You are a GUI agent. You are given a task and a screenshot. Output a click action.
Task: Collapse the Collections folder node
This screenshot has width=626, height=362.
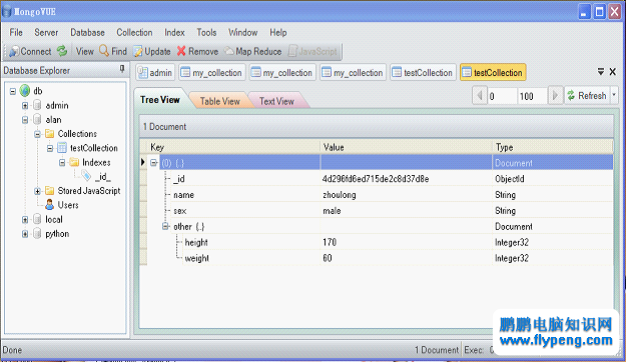(38, 134)
